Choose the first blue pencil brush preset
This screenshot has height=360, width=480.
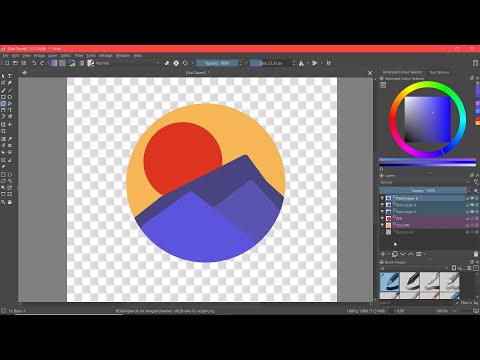(x=389, y=282)
